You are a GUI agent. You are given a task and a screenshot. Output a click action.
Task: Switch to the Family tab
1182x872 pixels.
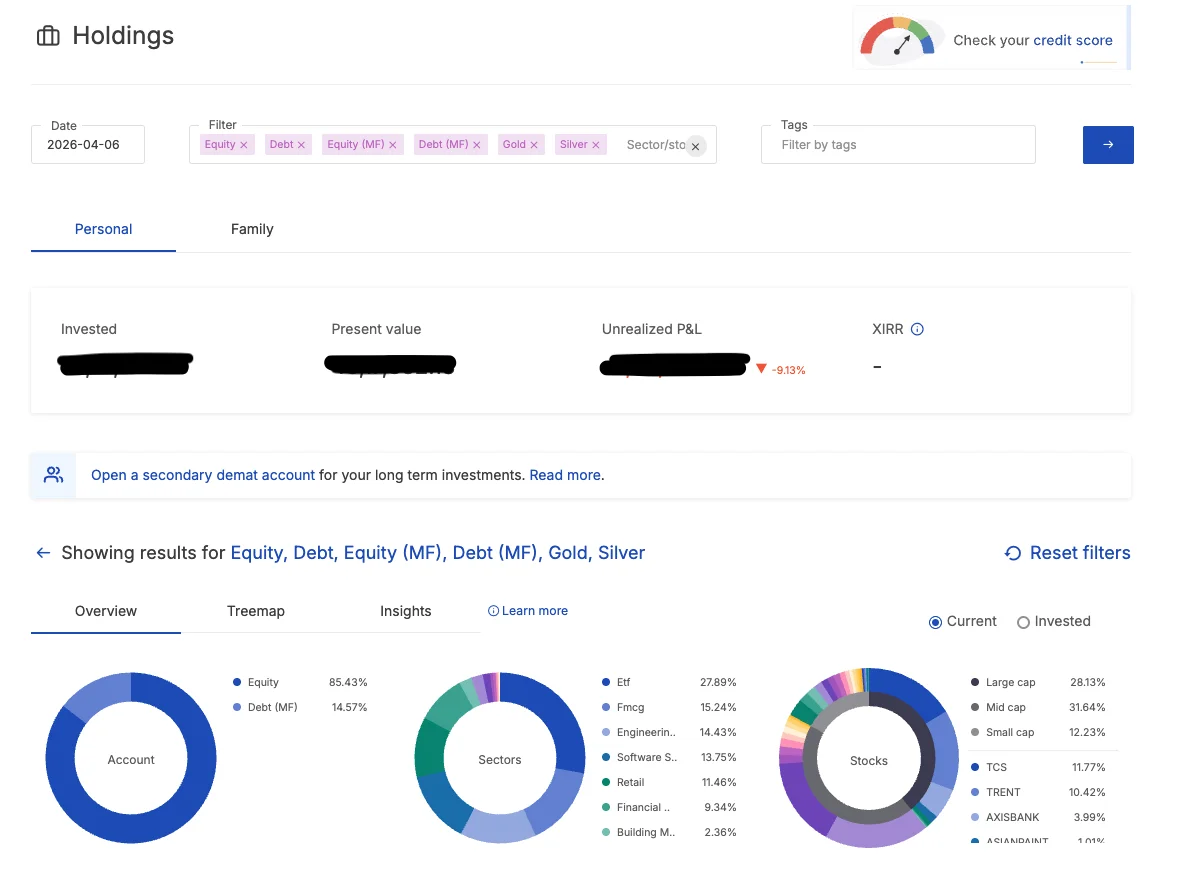[252, 229]
